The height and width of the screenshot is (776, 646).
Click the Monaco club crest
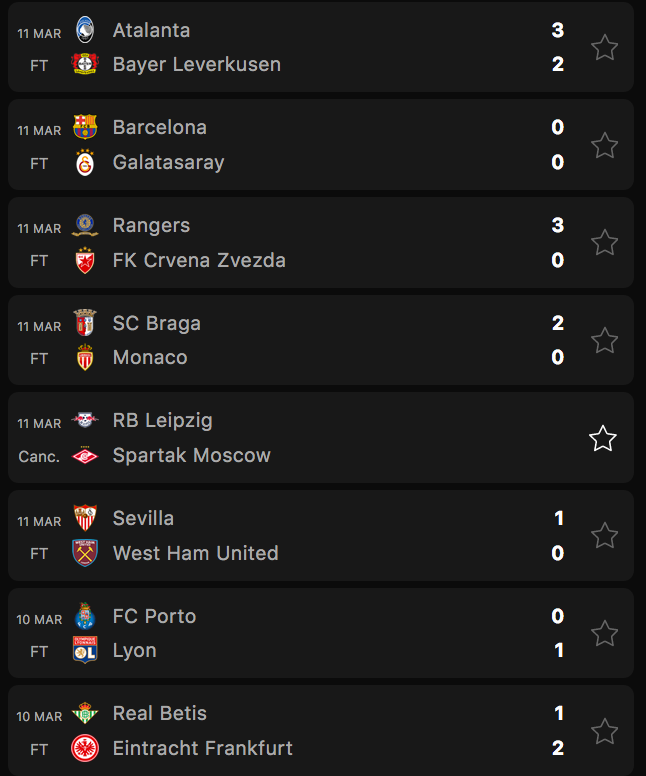[85, 358]
